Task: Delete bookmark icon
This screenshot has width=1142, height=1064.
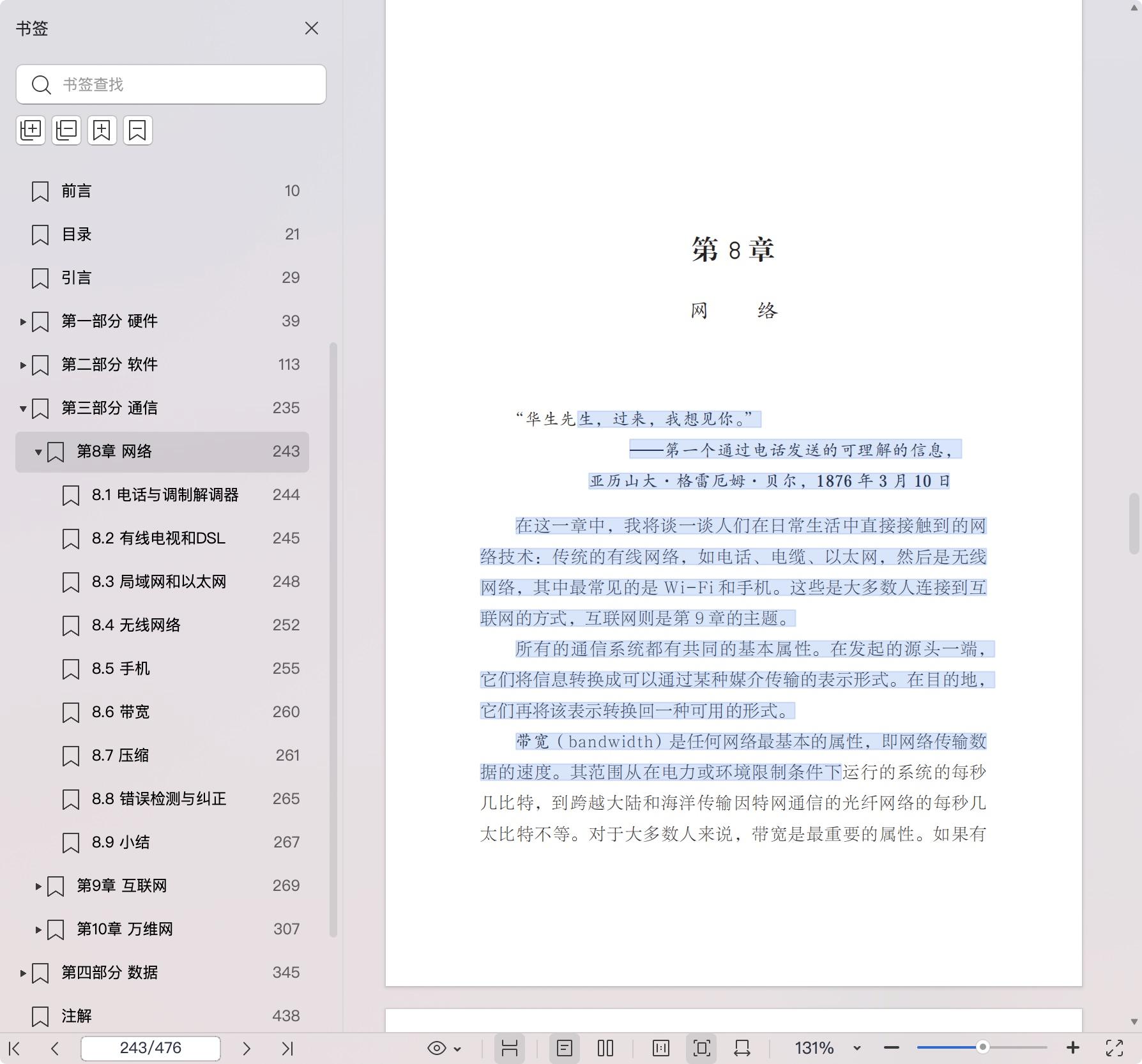Action: tap(138, 130)
